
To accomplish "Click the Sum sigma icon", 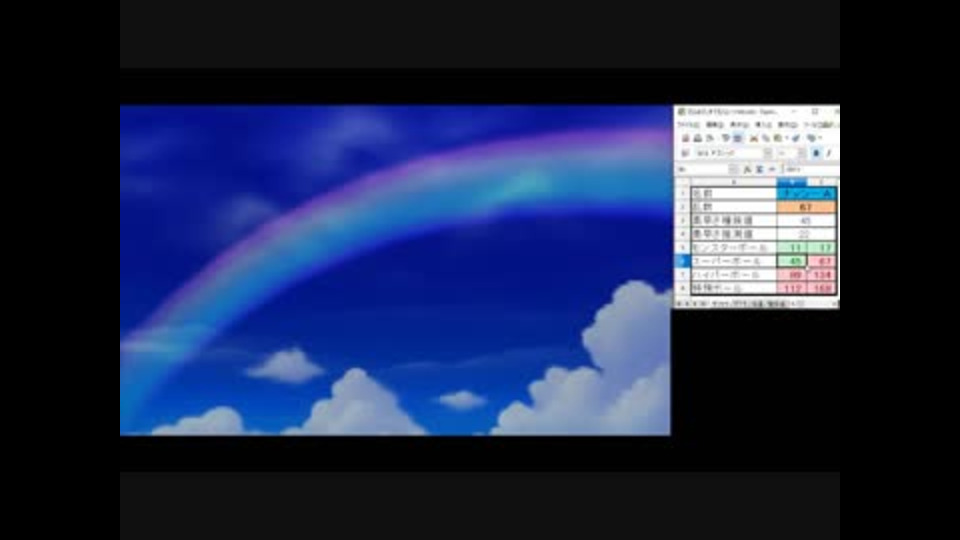I will [759, 169].
